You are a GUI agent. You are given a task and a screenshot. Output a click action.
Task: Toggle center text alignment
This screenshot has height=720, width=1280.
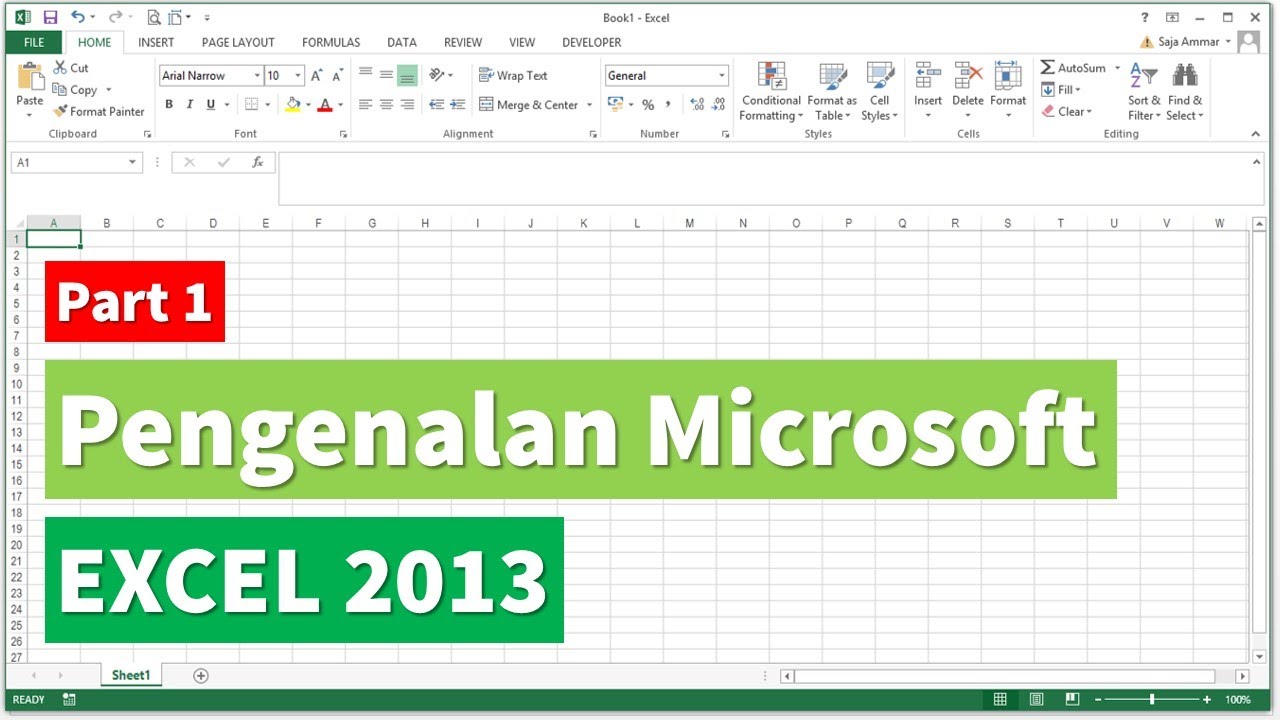coord(386,105)
